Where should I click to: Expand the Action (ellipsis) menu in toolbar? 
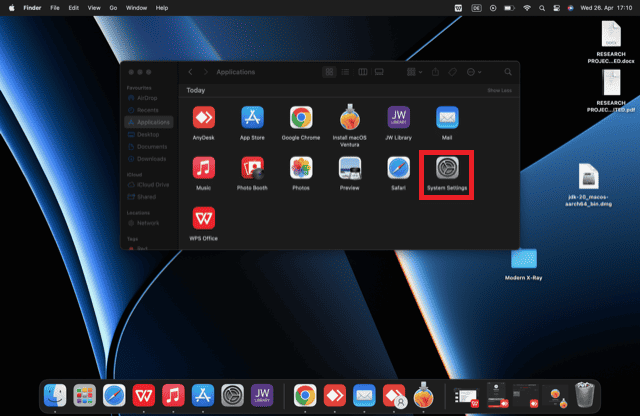click(474, 72)
